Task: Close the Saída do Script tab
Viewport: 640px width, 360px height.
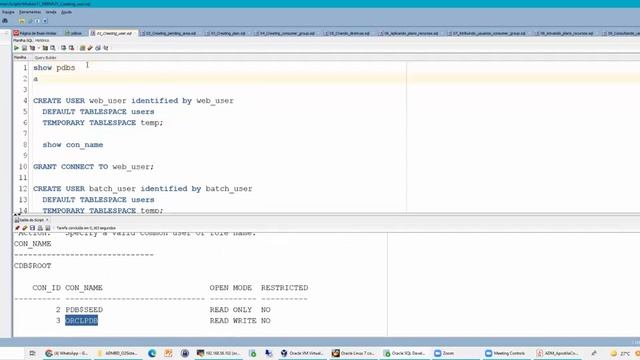Action: pos(47,220)
